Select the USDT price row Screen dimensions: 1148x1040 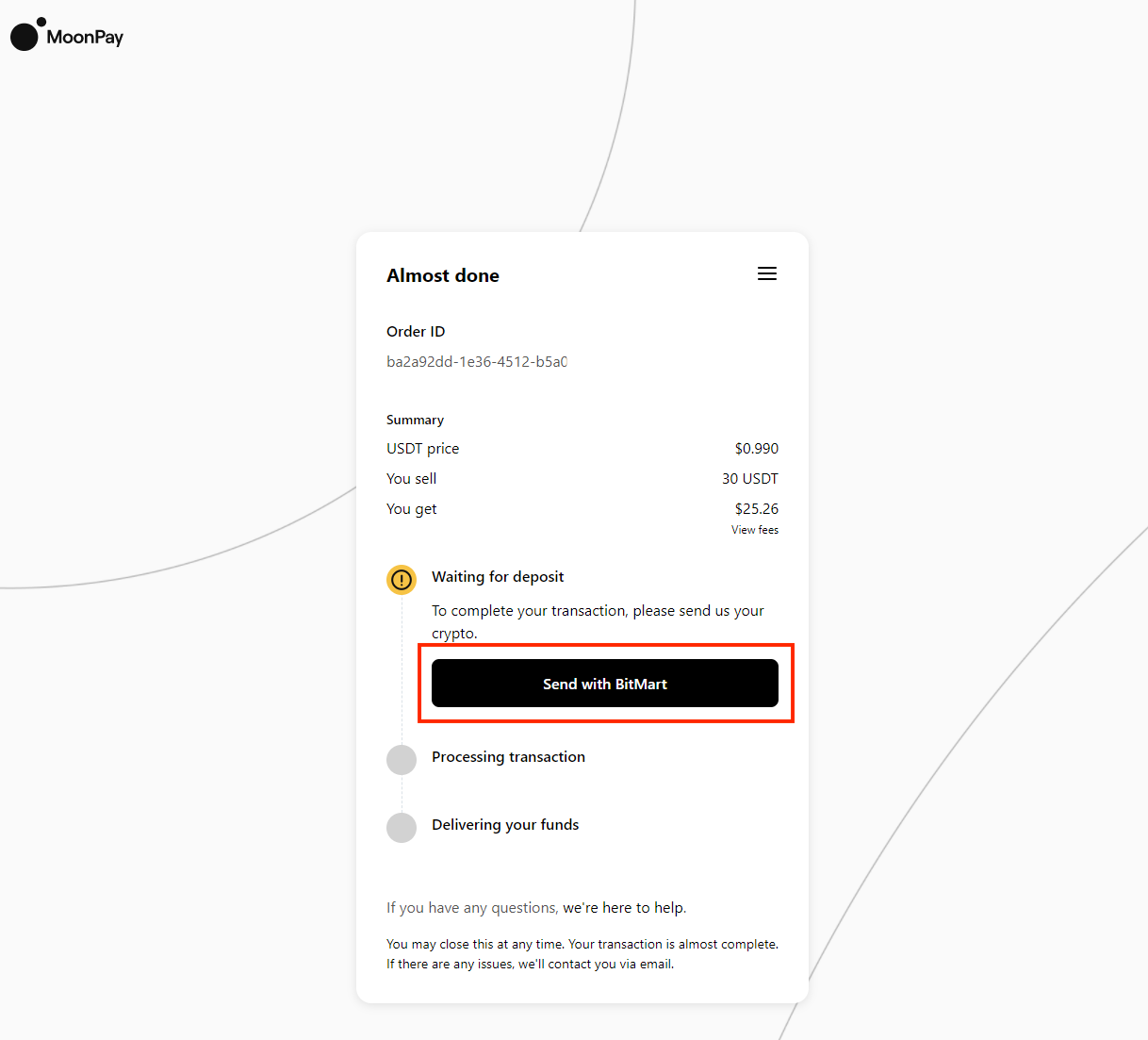422,448
